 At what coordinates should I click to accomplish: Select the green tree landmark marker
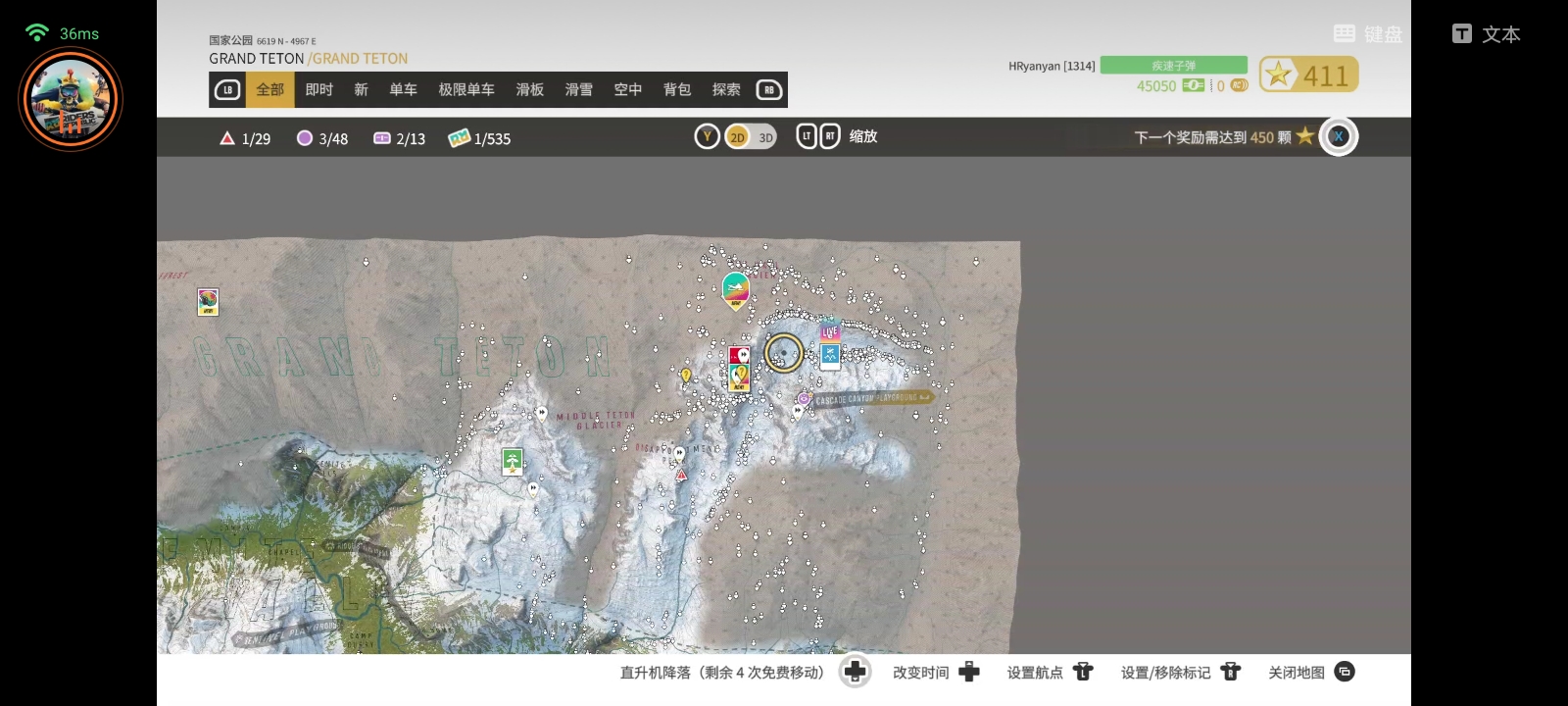tap(513, 461)
